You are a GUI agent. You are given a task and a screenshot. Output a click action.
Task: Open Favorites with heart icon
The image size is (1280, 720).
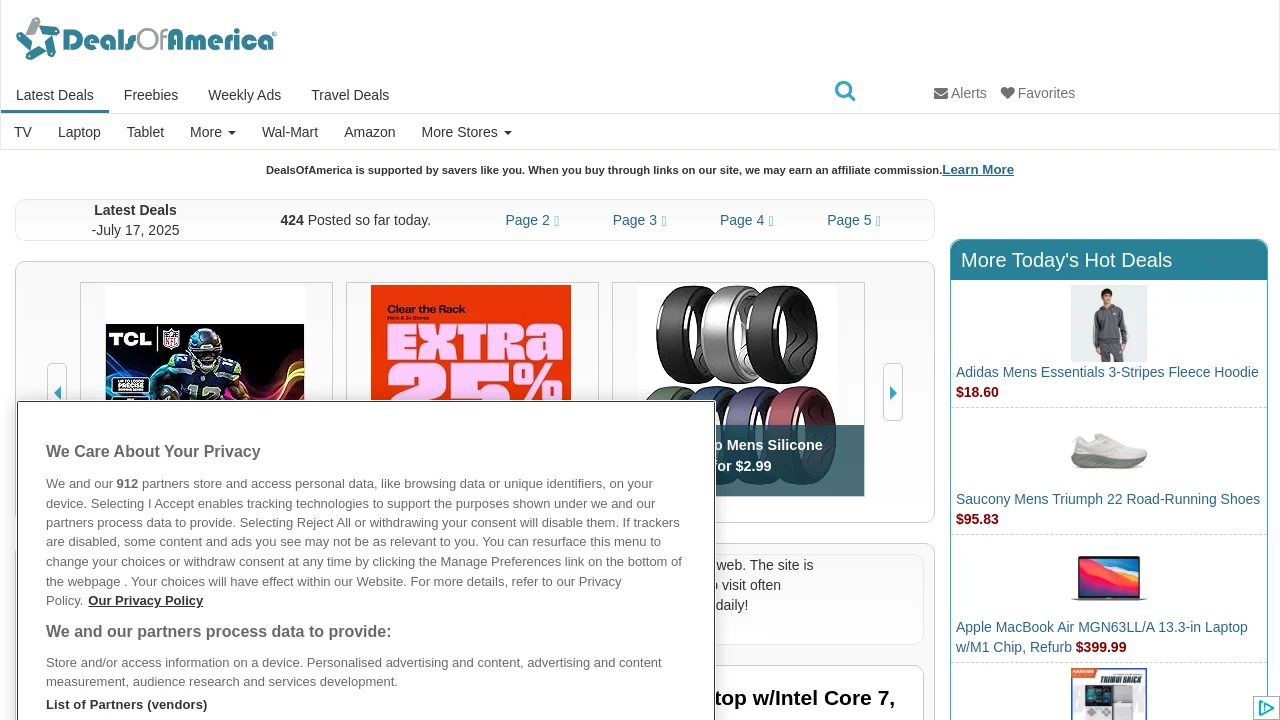(x=1038, y=93)
